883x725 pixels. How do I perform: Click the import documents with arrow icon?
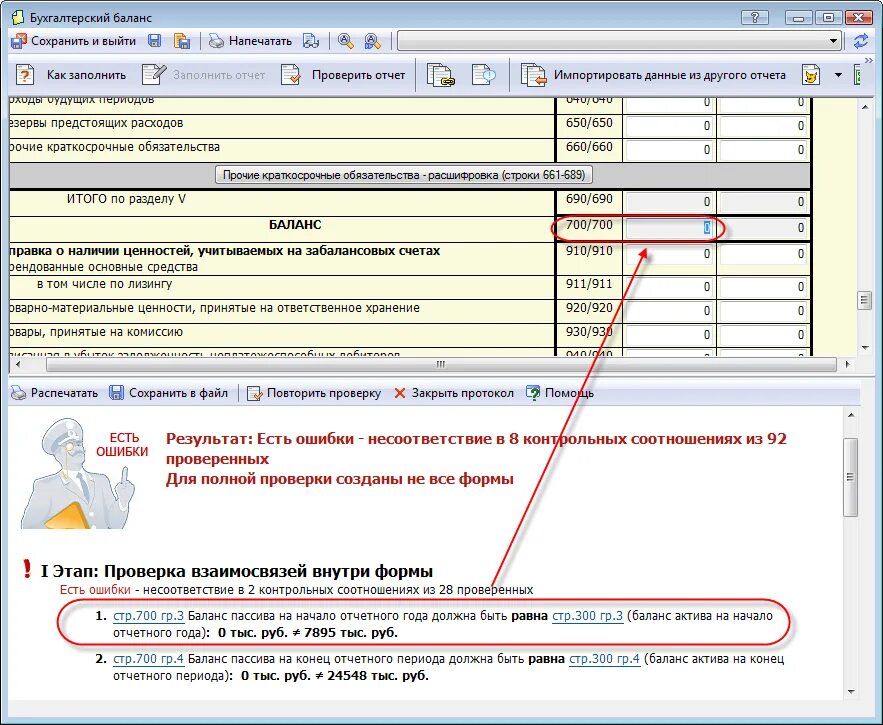(533, 75)
